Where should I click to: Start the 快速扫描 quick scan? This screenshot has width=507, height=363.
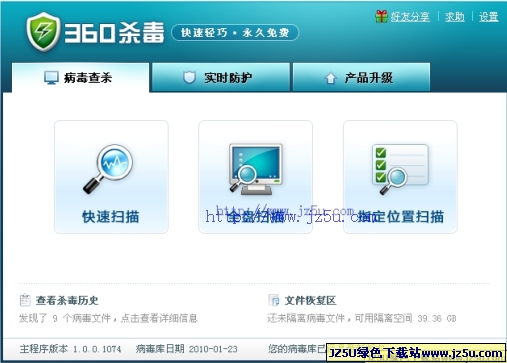point(111,177)
